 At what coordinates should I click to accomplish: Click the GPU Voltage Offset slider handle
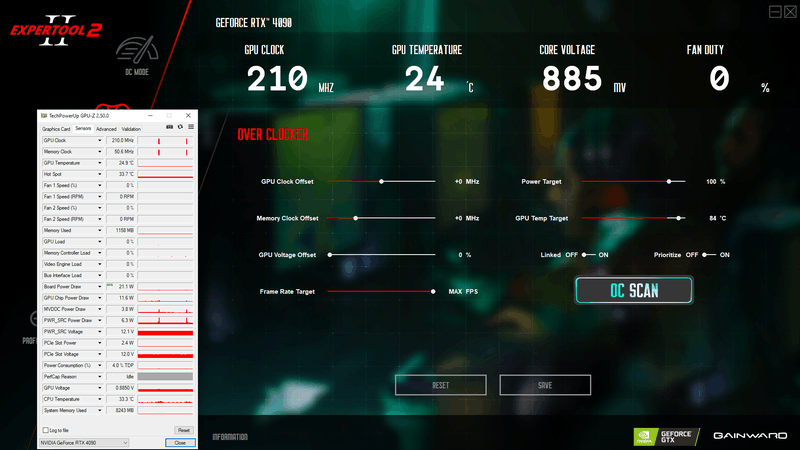coord(330,255)
